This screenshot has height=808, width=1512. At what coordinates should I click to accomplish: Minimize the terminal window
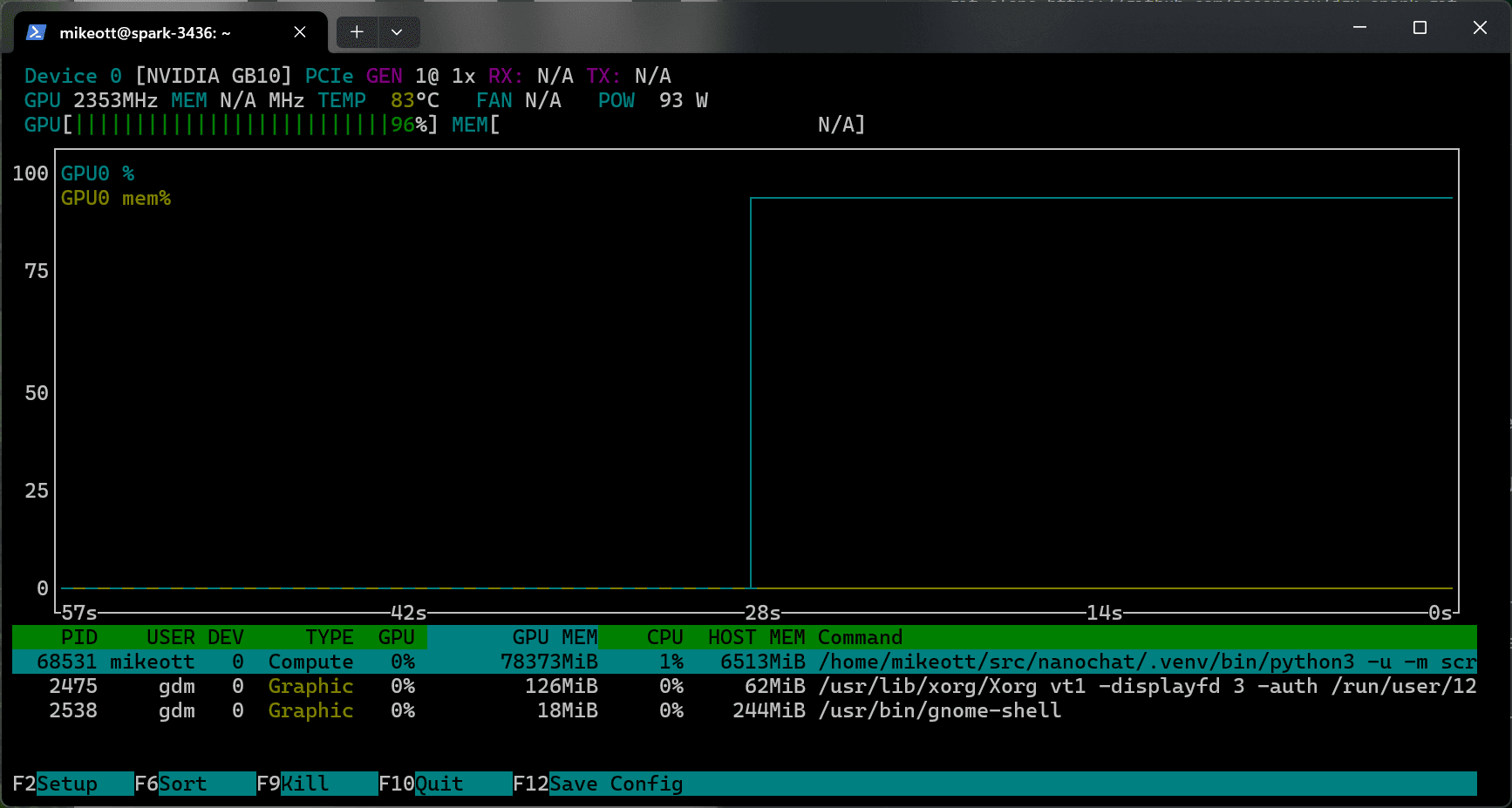click(x=1359, y=28)
